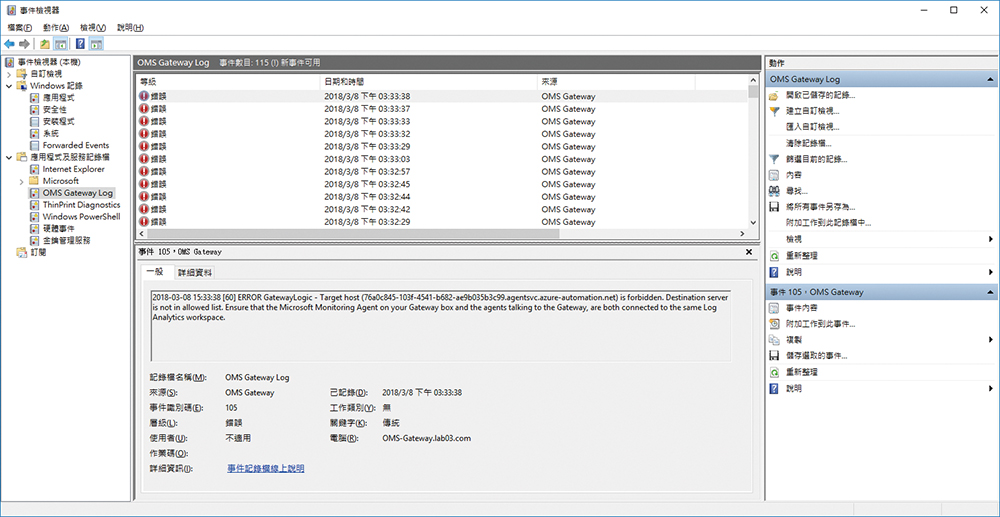Screen dimensions: 1000x517
Task: Click 建立自訂檢視 funnel action
Action: 813,111
